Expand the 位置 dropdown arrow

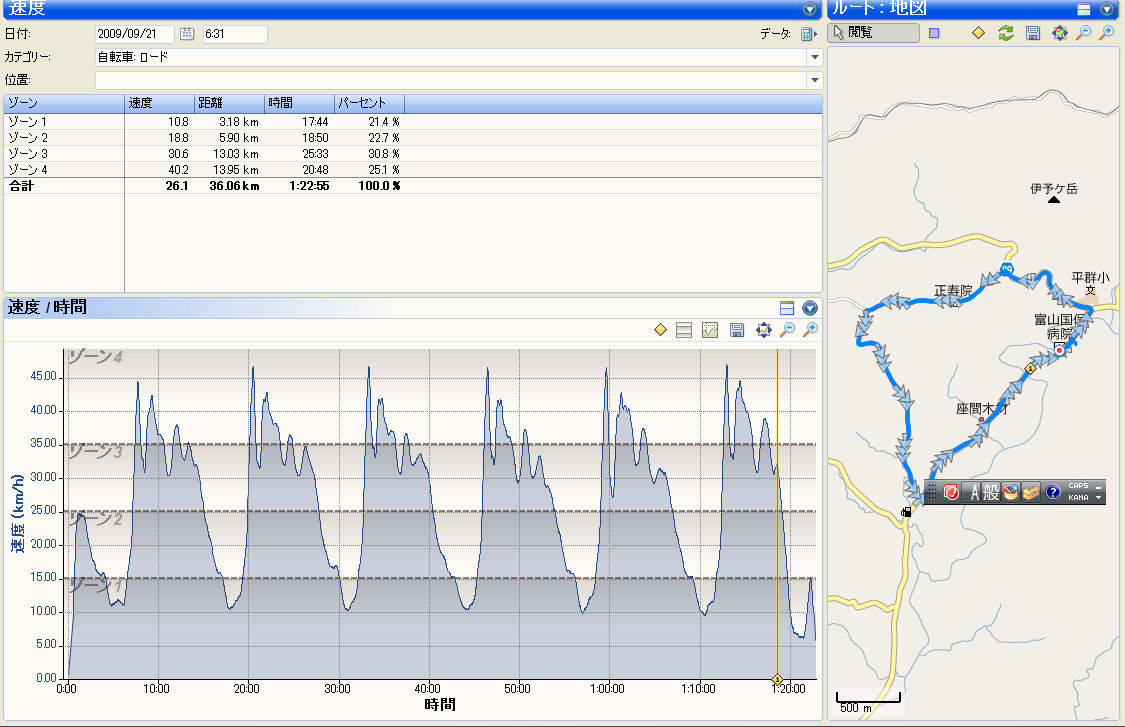coord(814,80)
